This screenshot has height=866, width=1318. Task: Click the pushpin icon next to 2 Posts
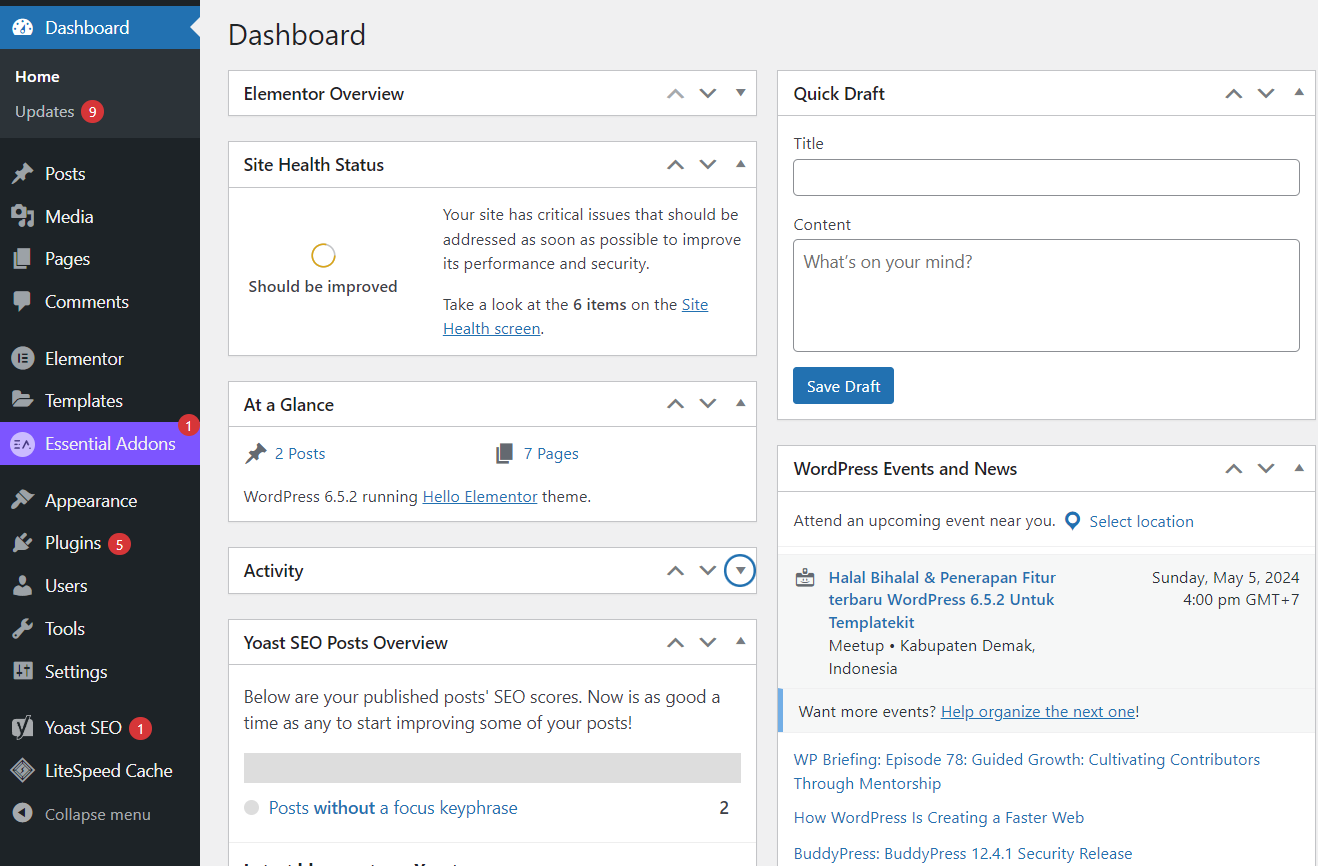click(x=256, y=454)
